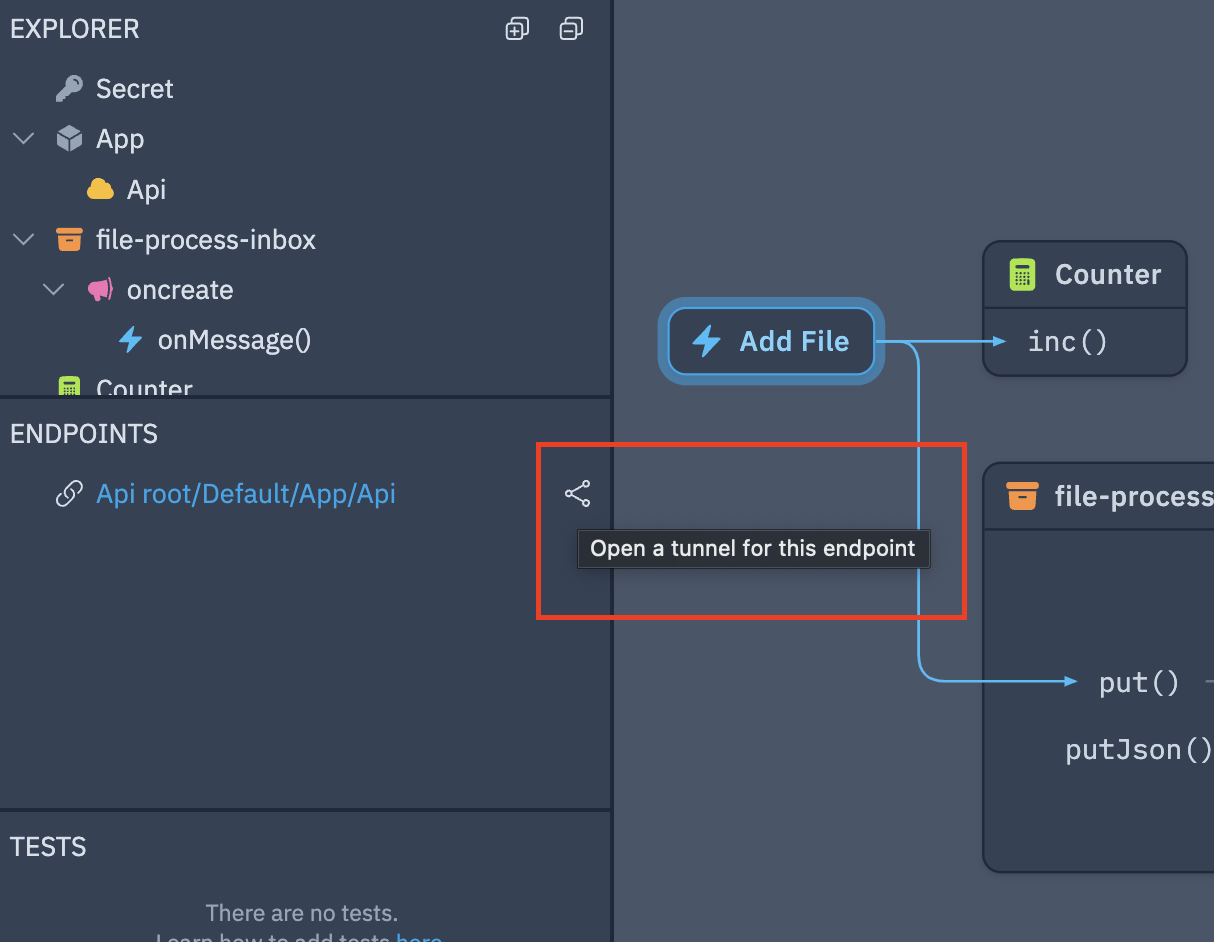Click the put() method in the bucket node
The height and width of the screenshot is (942, 1214).
tap(1138, 682)
